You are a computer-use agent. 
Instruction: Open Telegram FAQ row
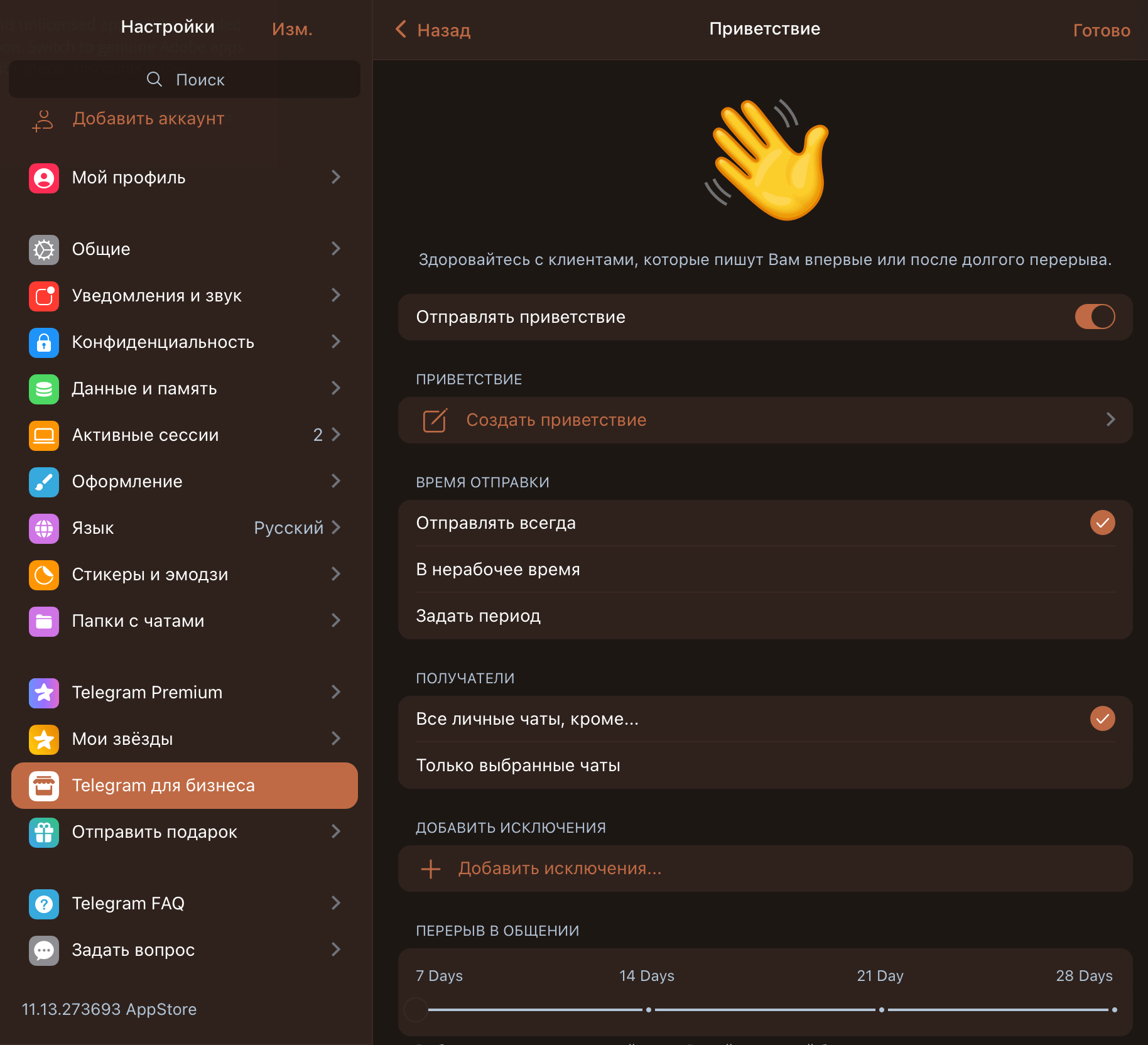185,904
